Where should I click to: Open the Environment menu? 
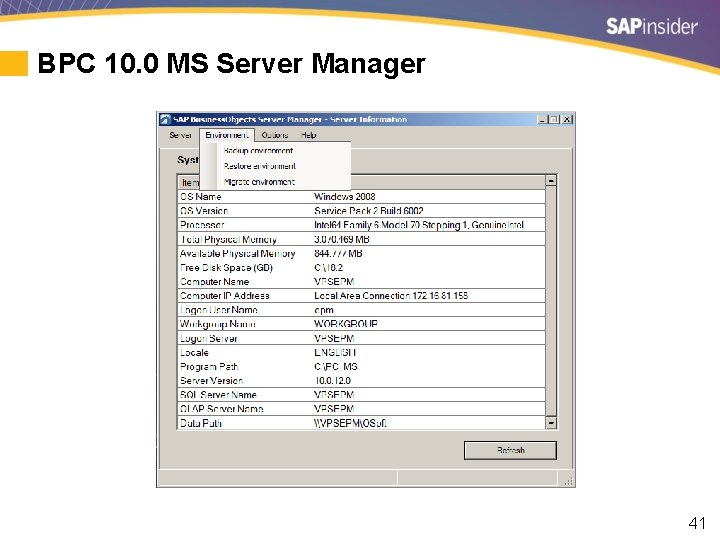[227, 135]
